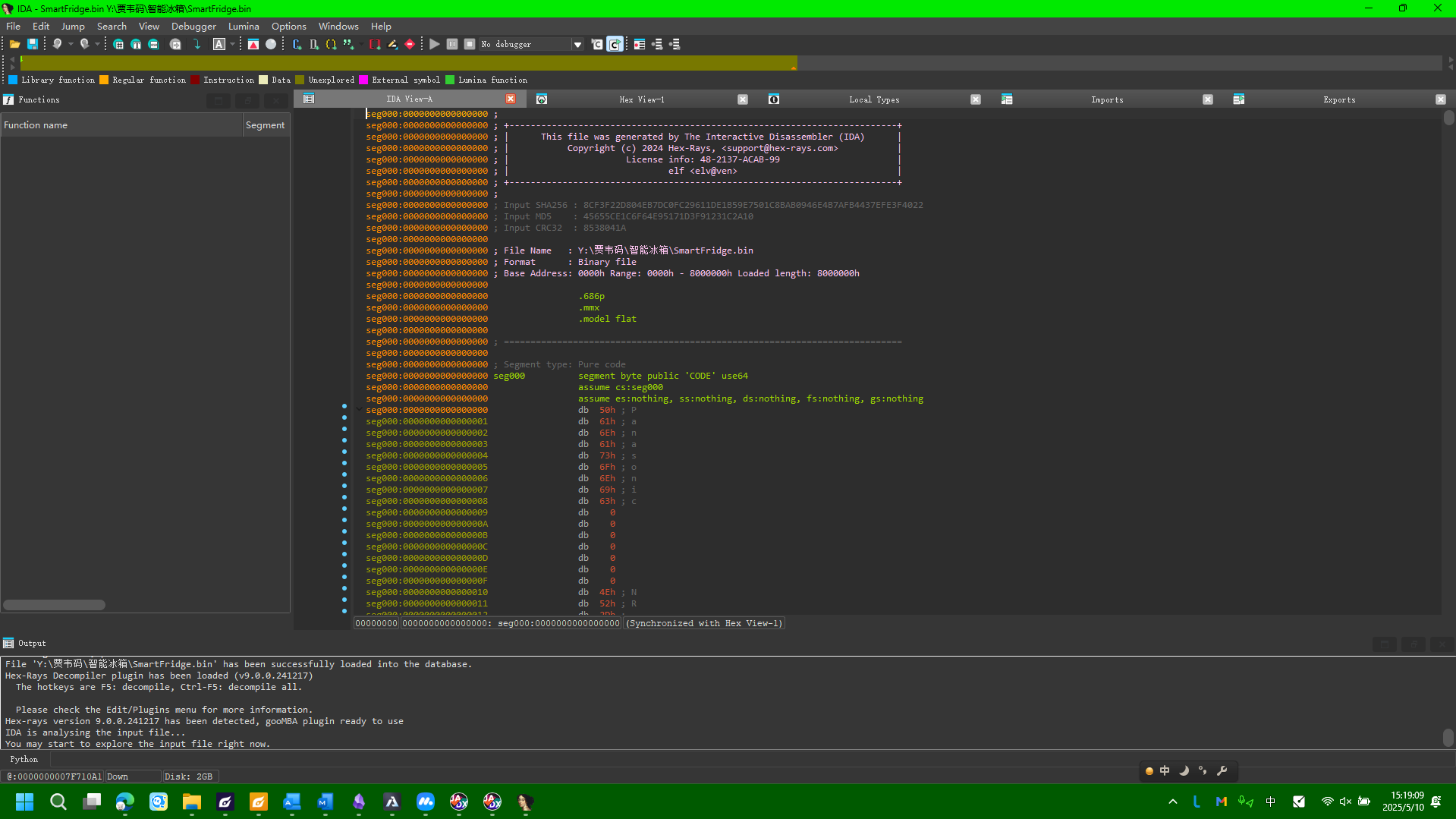The image size is (1456, 819).
Task: Click the Python console label button
Action: [24, 759]
